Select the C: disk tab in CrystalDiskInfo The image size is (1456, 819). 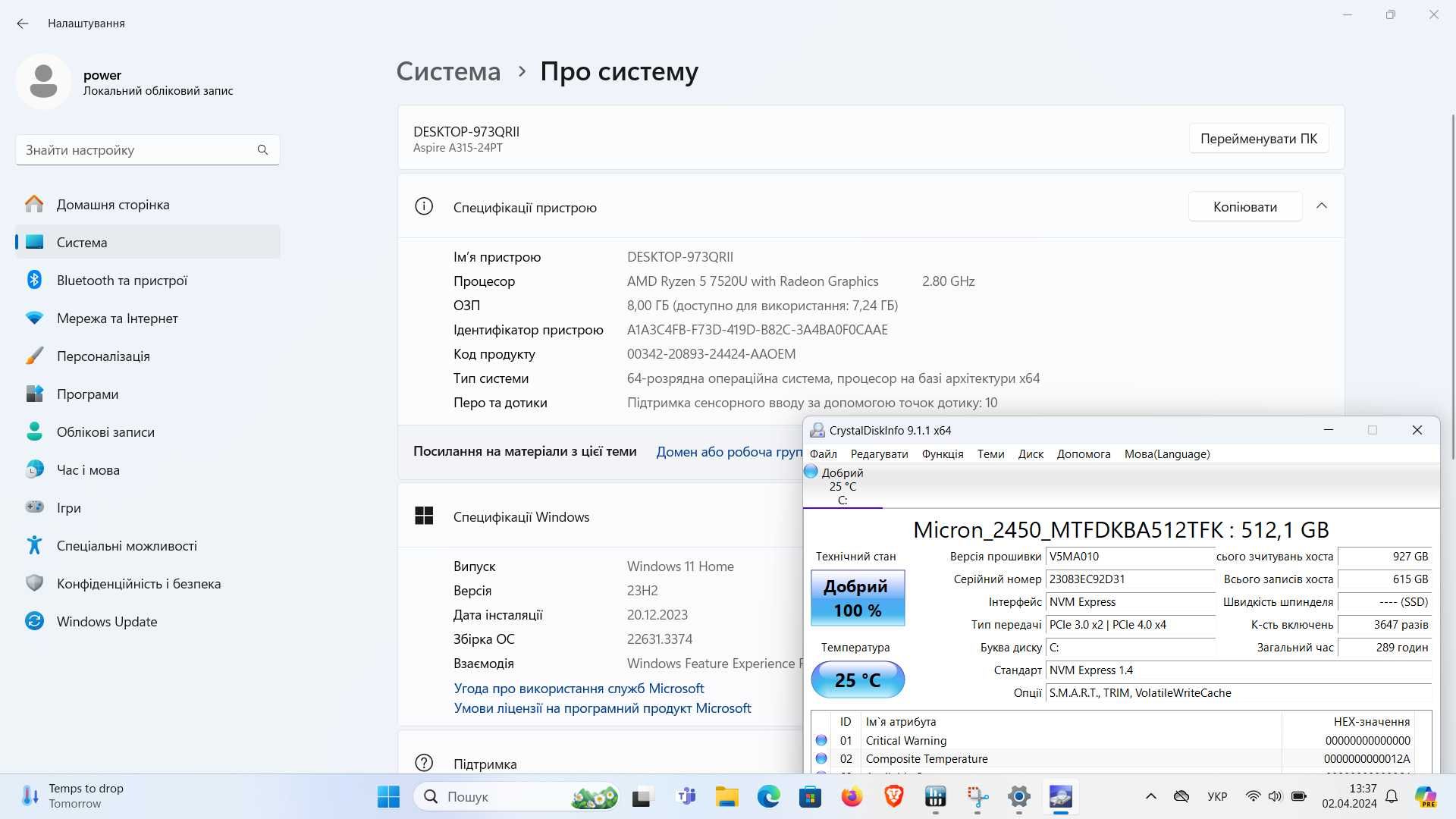[842, 486]
